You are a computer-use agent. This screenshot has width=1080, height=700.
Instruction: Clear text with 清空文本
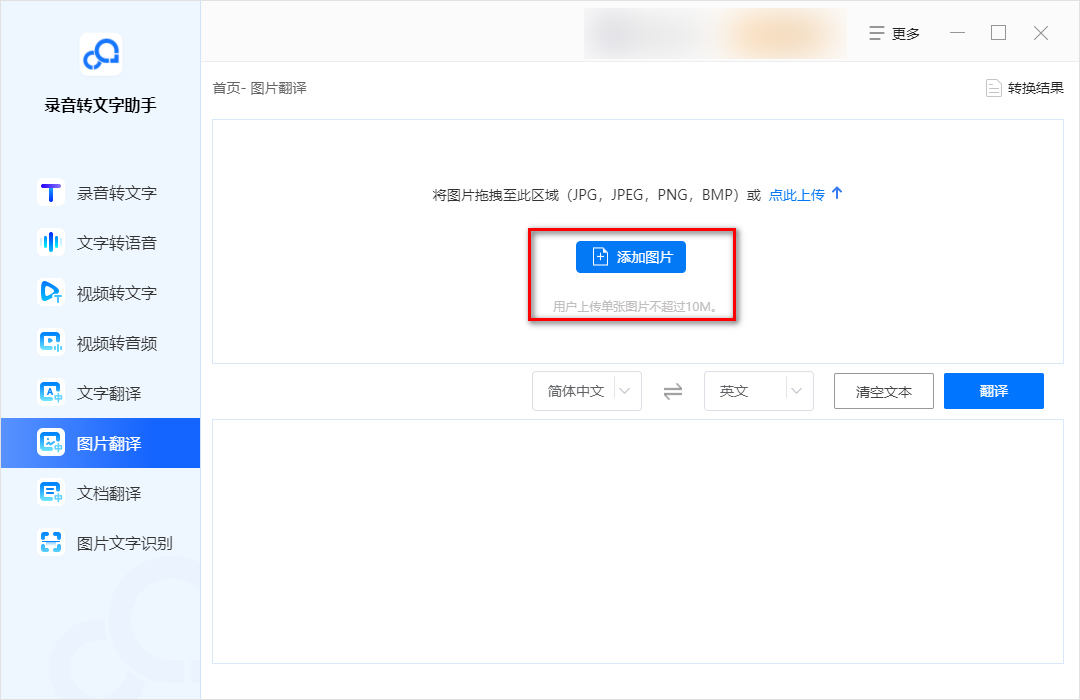[x=883, y=391]
